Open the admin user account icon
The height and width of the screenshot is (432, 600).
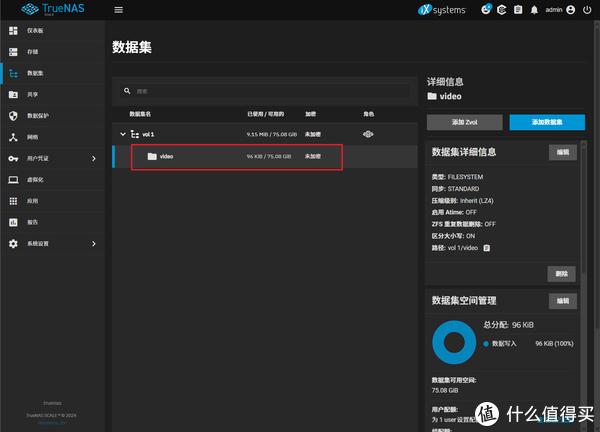tap(571, 10)
